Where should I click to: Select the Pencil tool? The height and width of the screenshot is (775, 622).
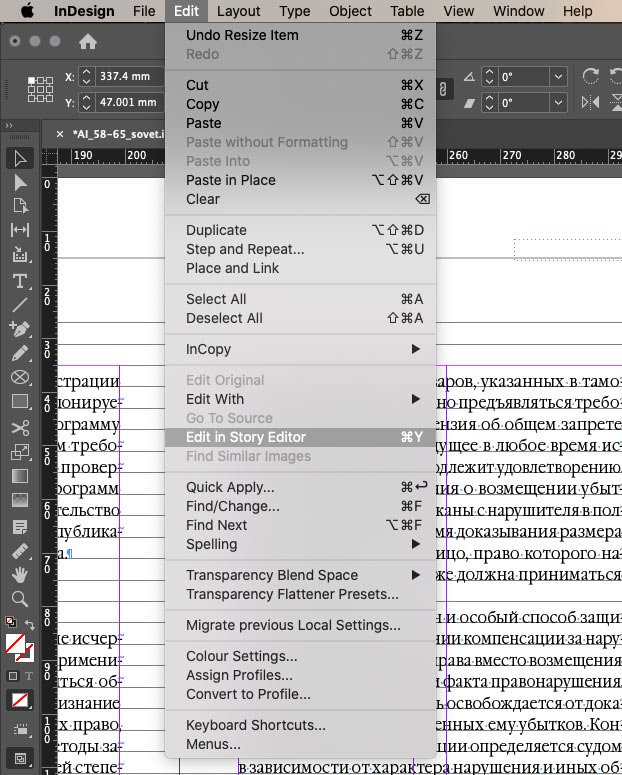click(x=20, y=353)
